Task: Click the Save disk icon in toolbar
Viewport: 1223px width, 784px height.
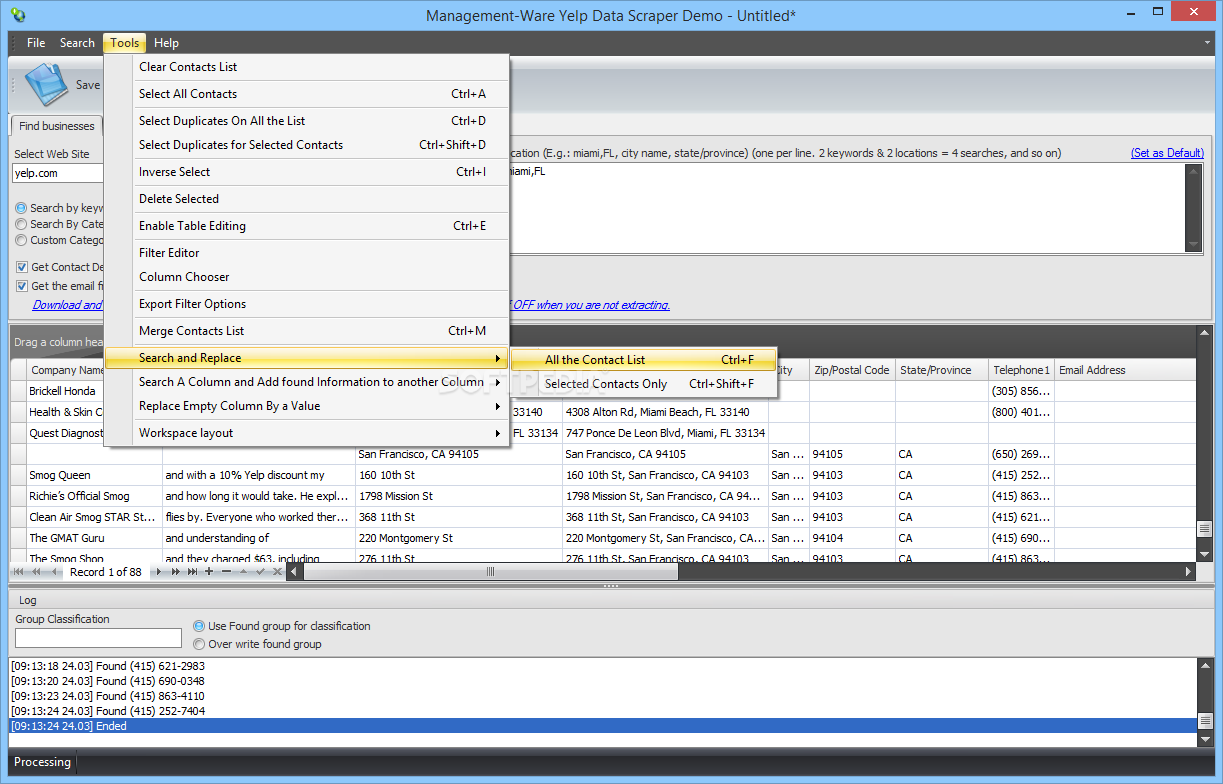Action: point(46,84)
